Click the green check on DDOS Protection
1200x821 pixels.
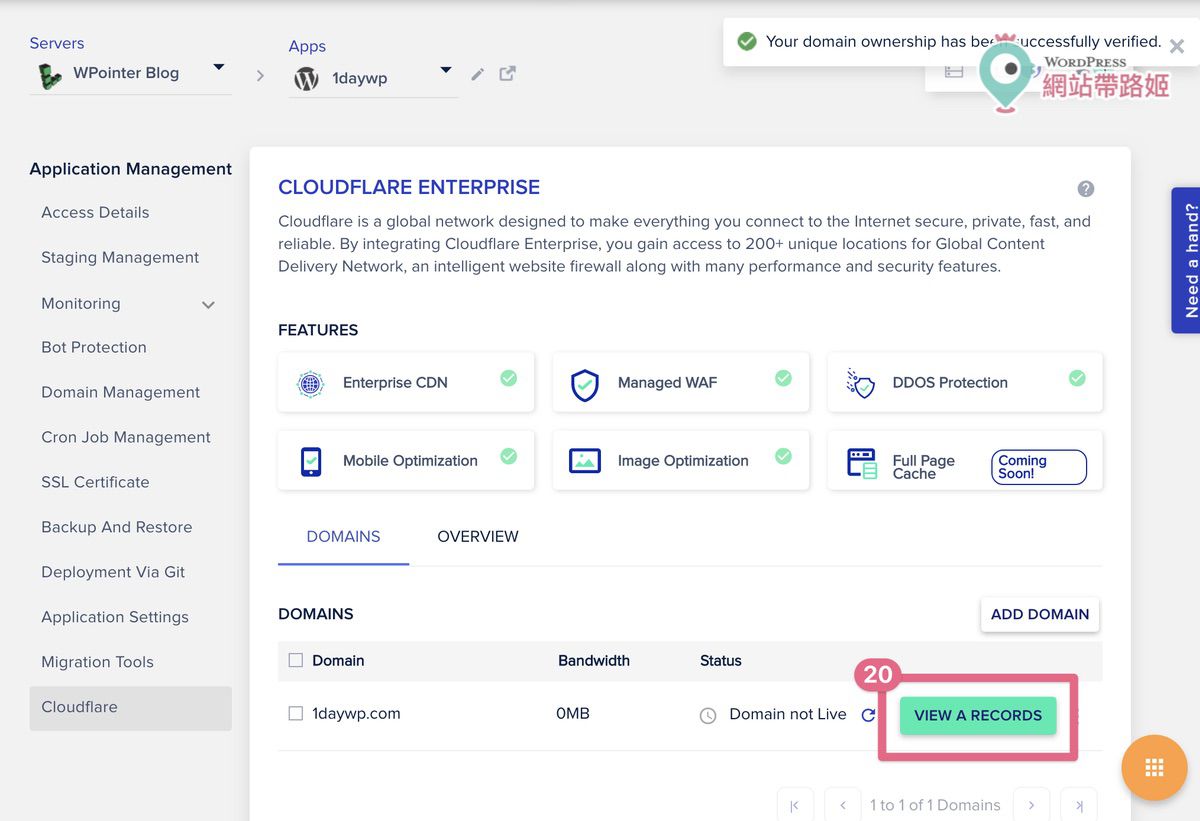tap(1077, 378)
